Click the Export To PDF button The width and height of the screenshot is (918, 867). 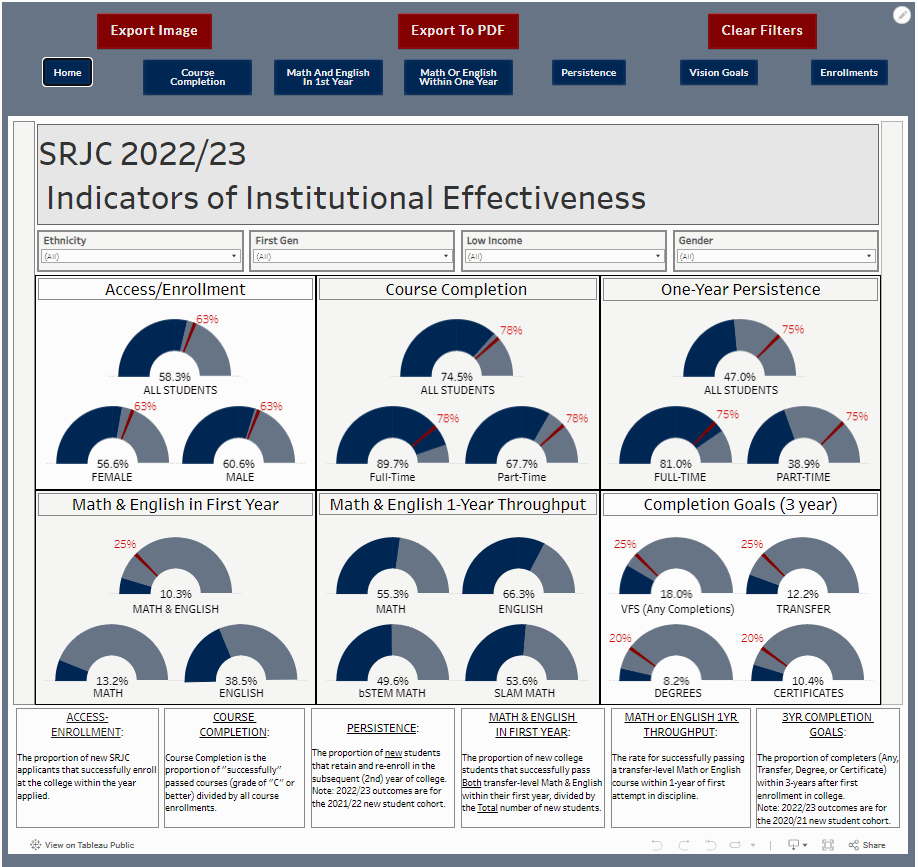point(458,31)
